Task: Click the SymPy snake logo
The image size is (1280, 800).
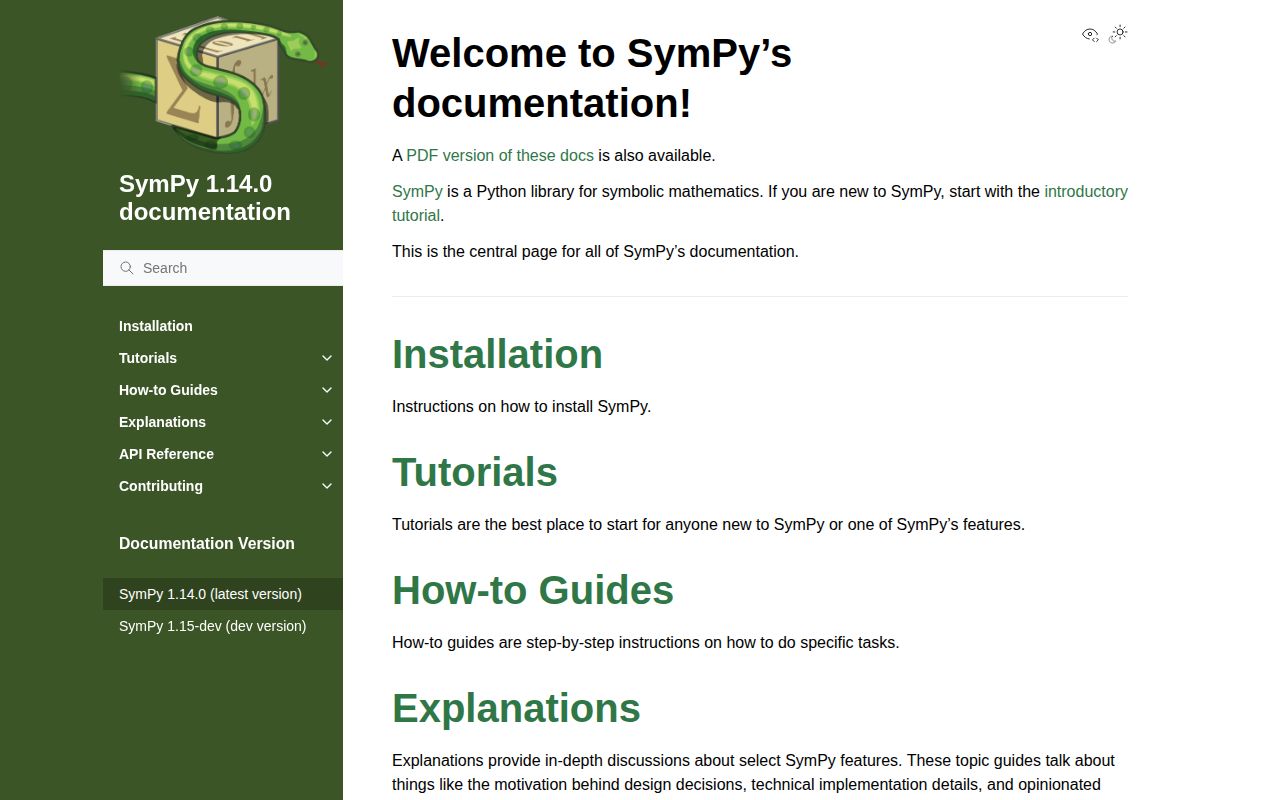Action: (223, 86)
